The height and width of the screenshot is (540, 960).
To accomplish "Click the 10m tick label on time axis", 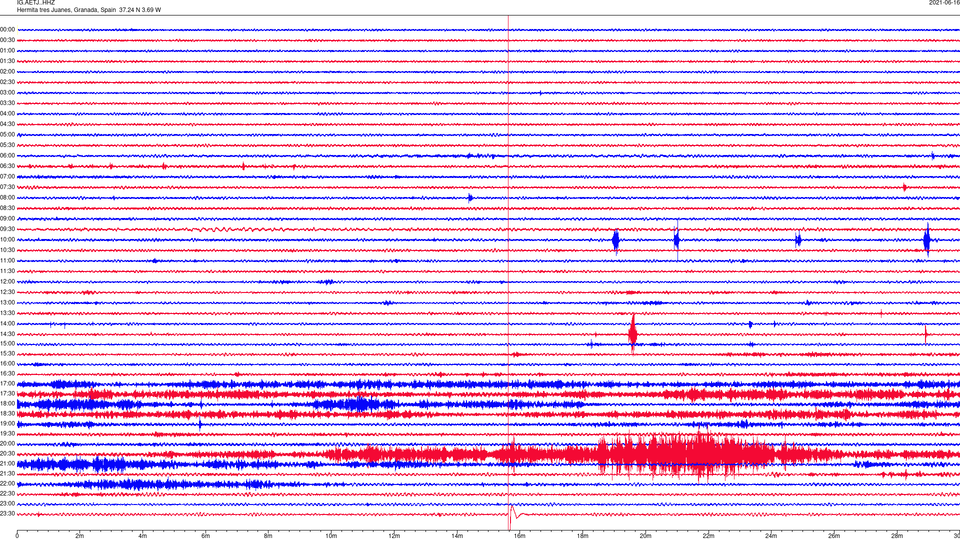I will 331,536.
